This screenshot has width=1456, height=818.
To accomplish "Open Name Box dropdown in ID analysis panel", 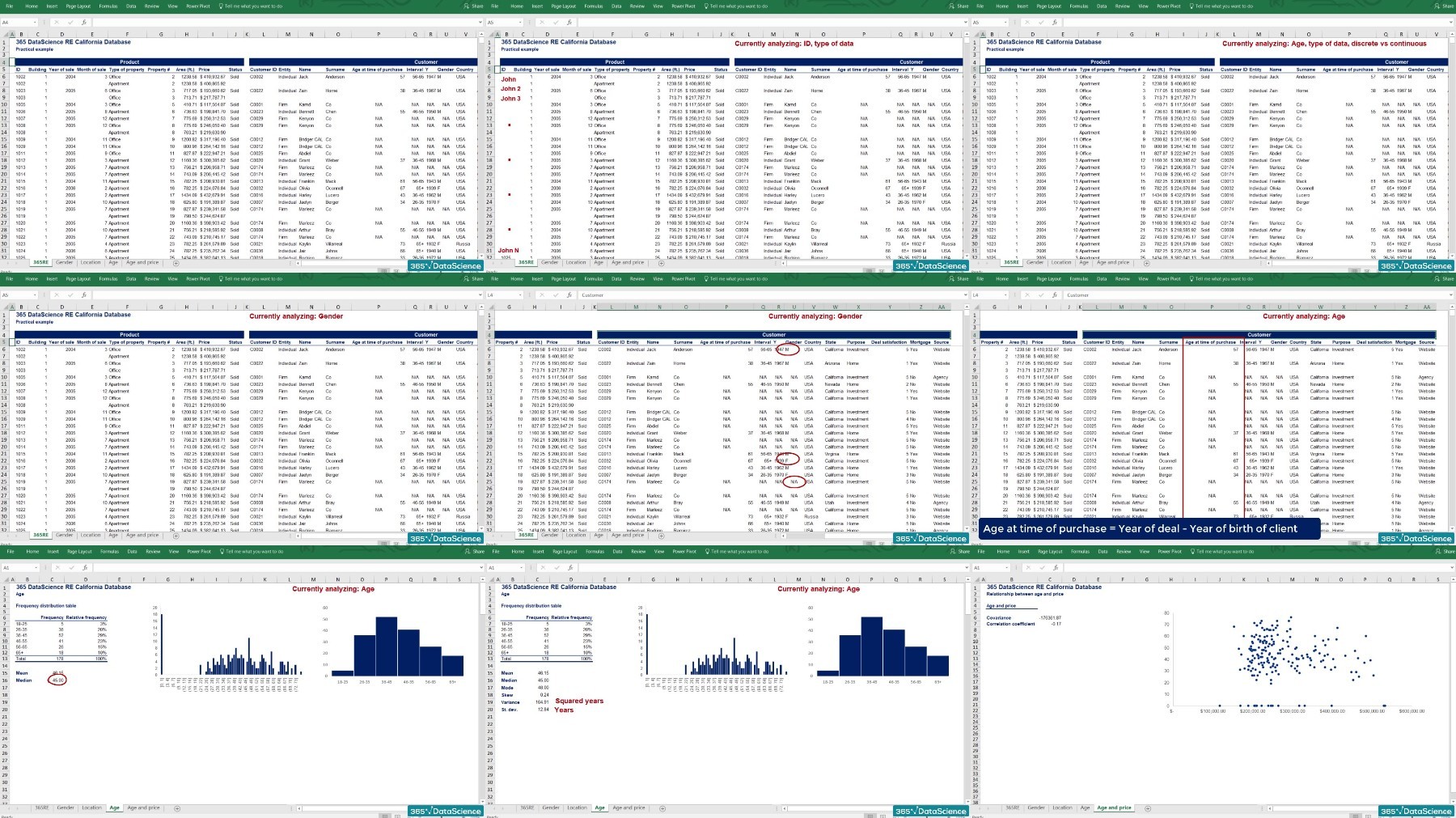I will pyautogui.click(x=520, y=23).
